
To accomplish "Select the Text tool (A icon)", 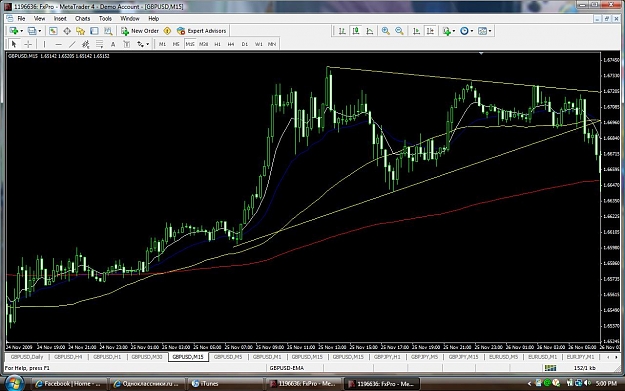I will [x=113, y=44].
